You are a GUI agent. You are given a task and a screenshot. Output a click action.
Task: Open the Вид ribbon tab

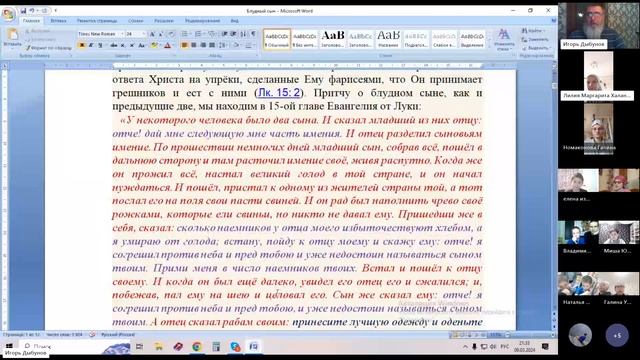click(x=235, y=20)
